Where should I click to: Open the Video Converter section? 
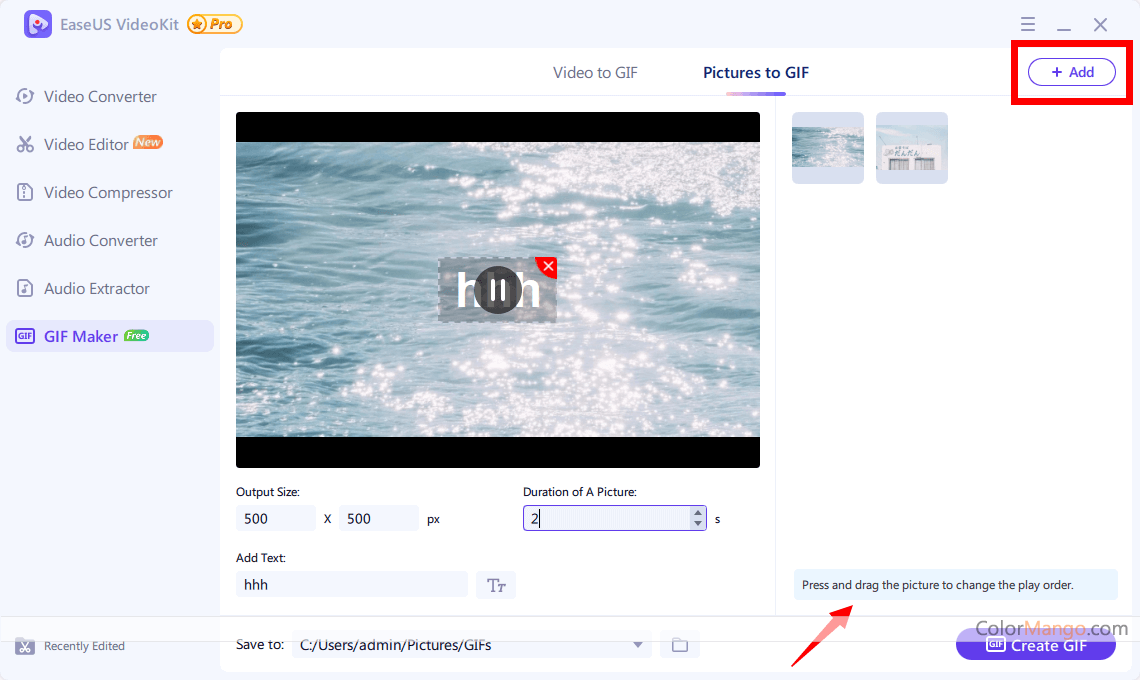click(x=100, y=97)
